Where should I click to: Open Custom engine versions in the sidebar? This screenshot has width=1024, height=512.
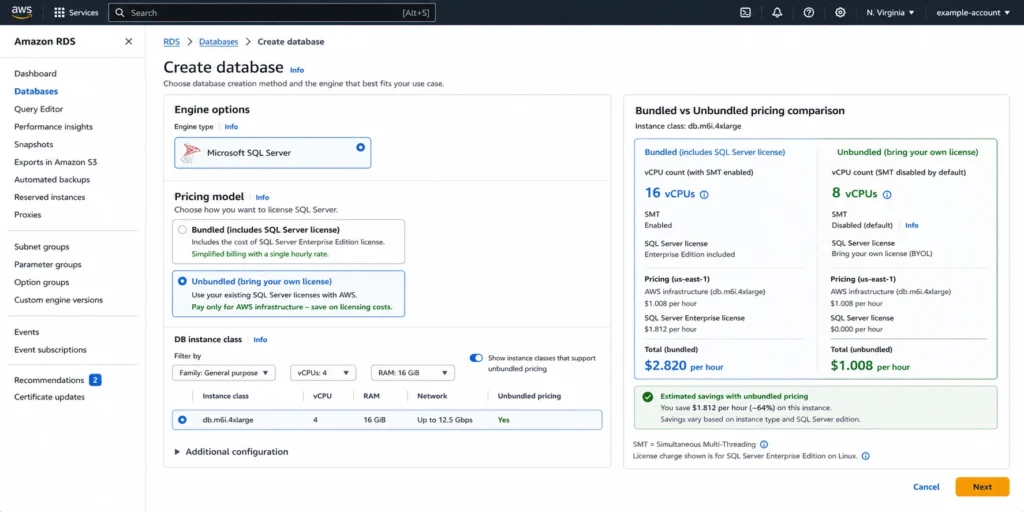click(x=58, y=300)
